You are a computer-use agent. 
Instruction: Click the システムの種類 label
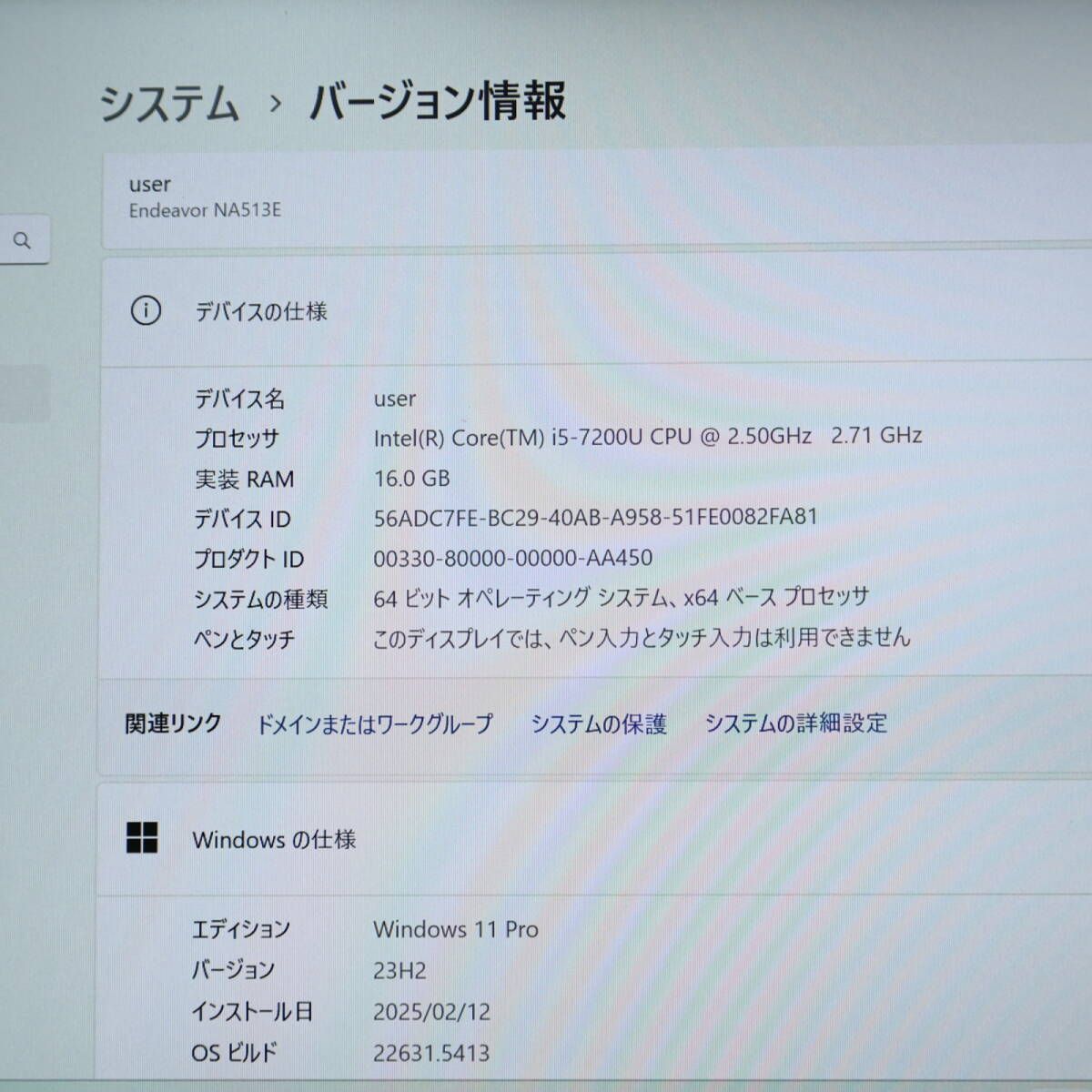(260, 599)
